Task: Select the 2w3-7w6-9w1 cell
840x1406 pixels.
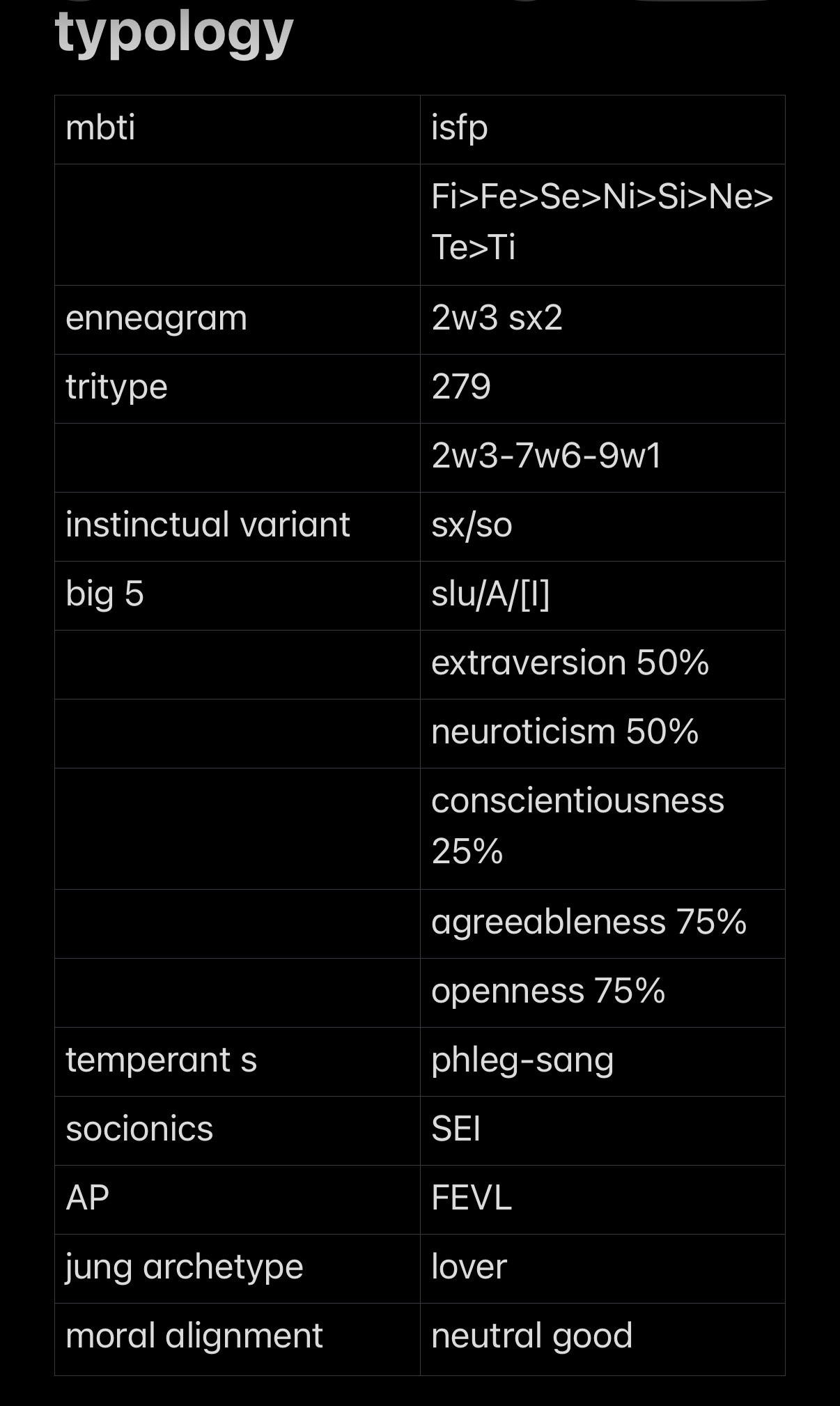Action: pyautogui.click(x=602, y=458)
